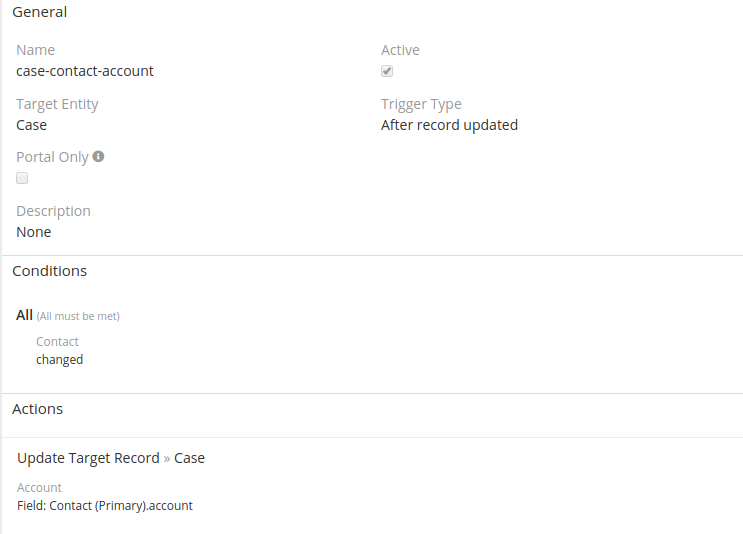Click the Target Entity label
Screen dimensions: 743x534
pyautogui.click(x=57, y=104)
